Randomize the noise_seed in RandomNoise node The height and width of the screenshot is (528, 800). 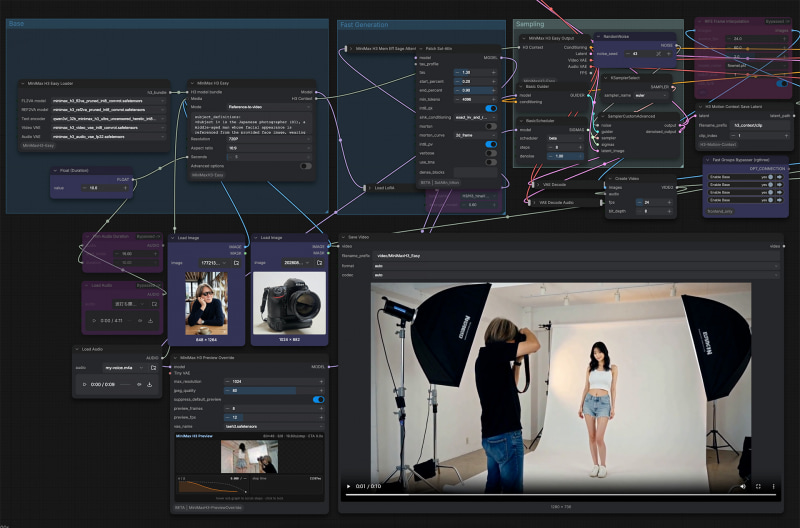tap(658, 54)
